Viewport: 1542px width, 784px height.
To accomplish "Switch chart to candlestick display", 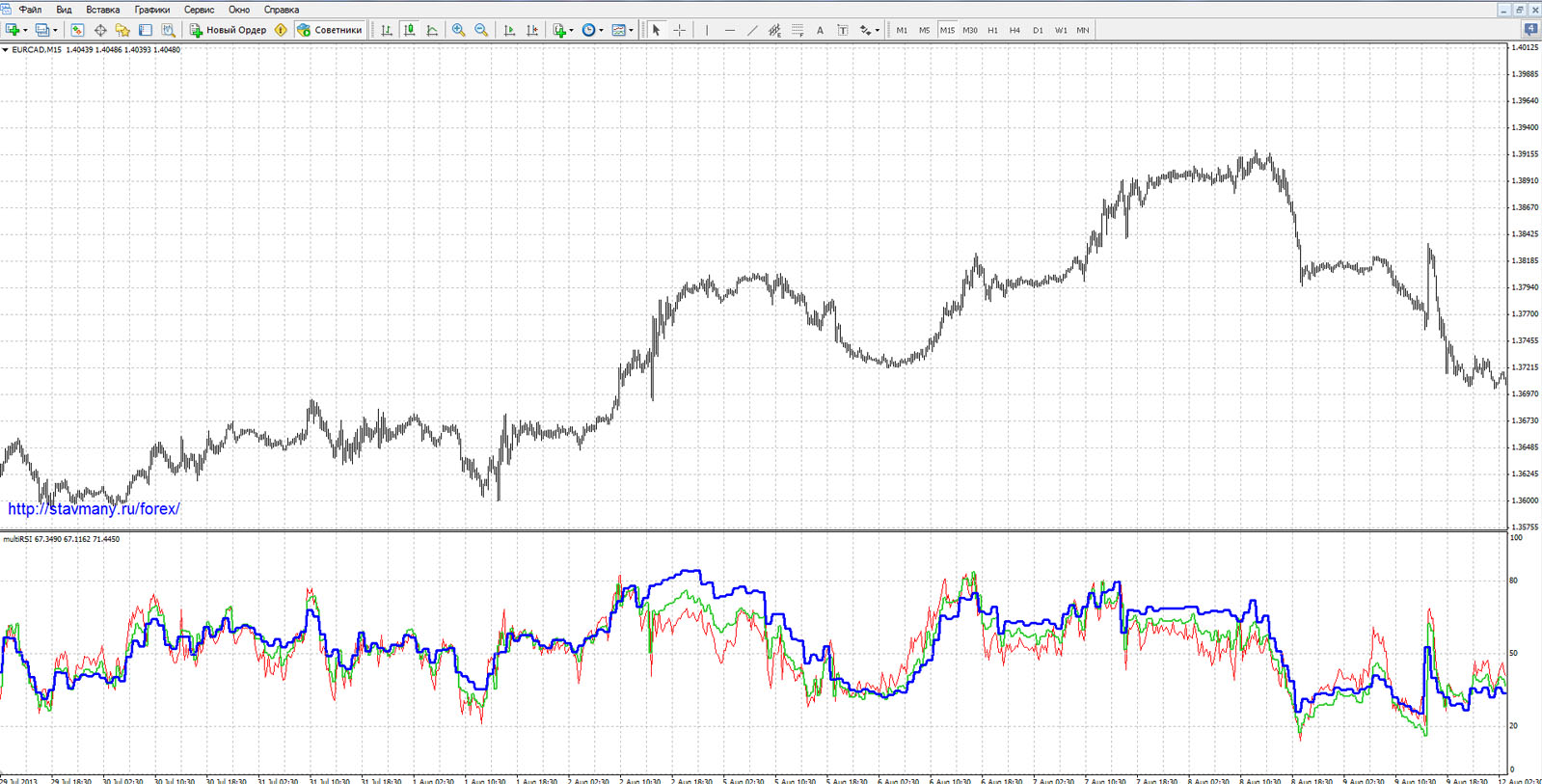I will tap(410, 30).
